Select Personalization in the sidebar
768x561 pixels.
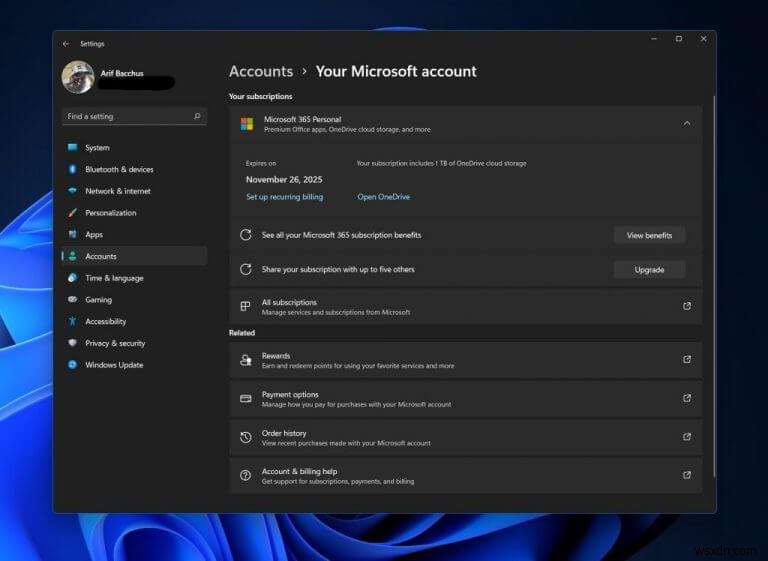pos(134,213)
